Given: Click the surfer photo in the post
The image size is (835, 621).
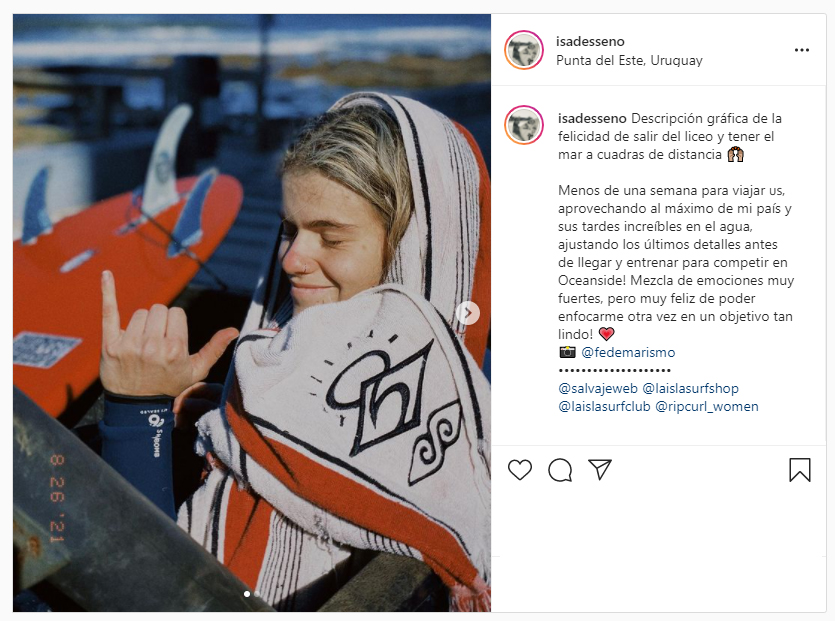Looking at the screenshot, I should coord(252,313).
